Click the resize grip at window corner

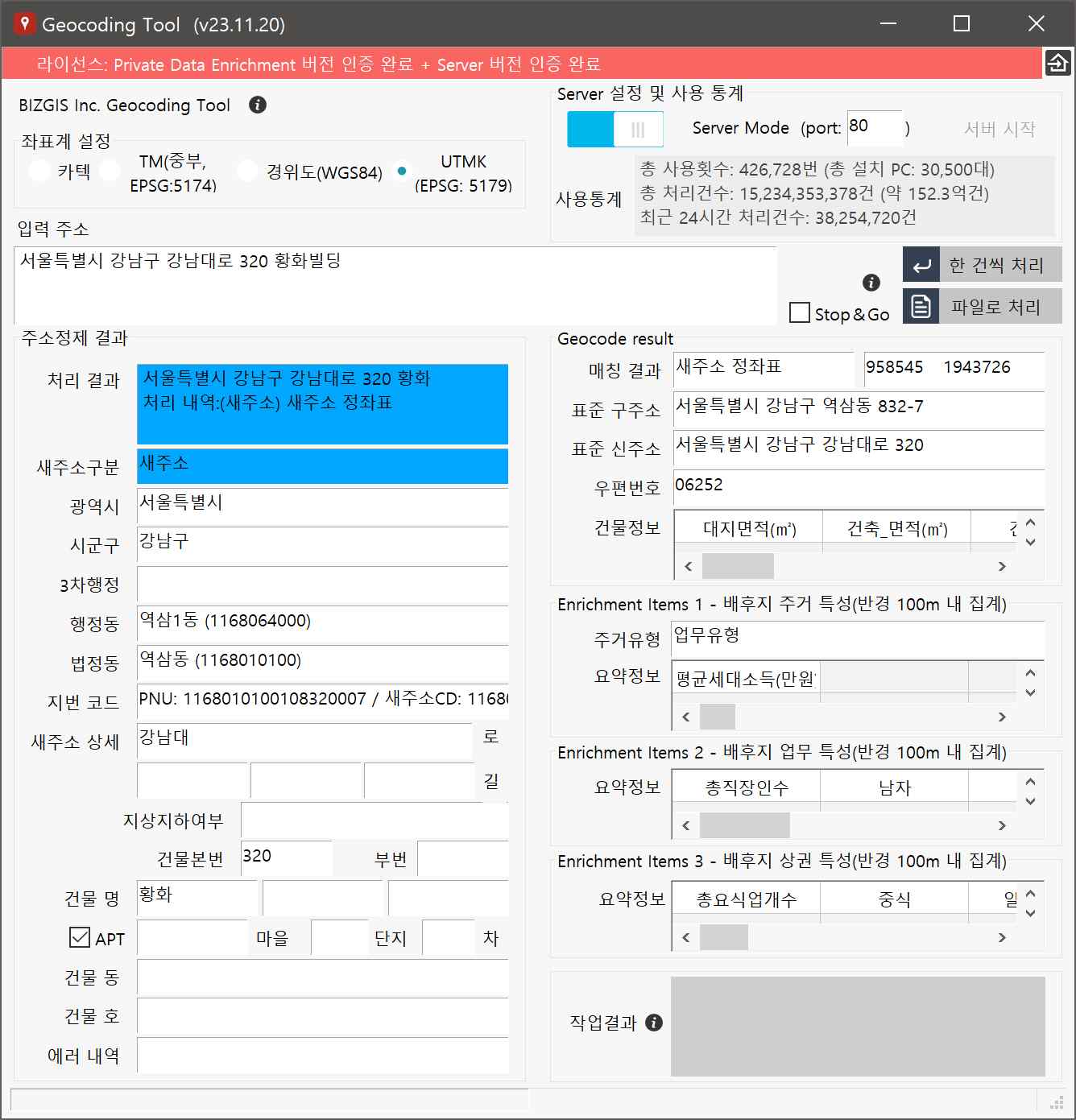(1057, 1102)
